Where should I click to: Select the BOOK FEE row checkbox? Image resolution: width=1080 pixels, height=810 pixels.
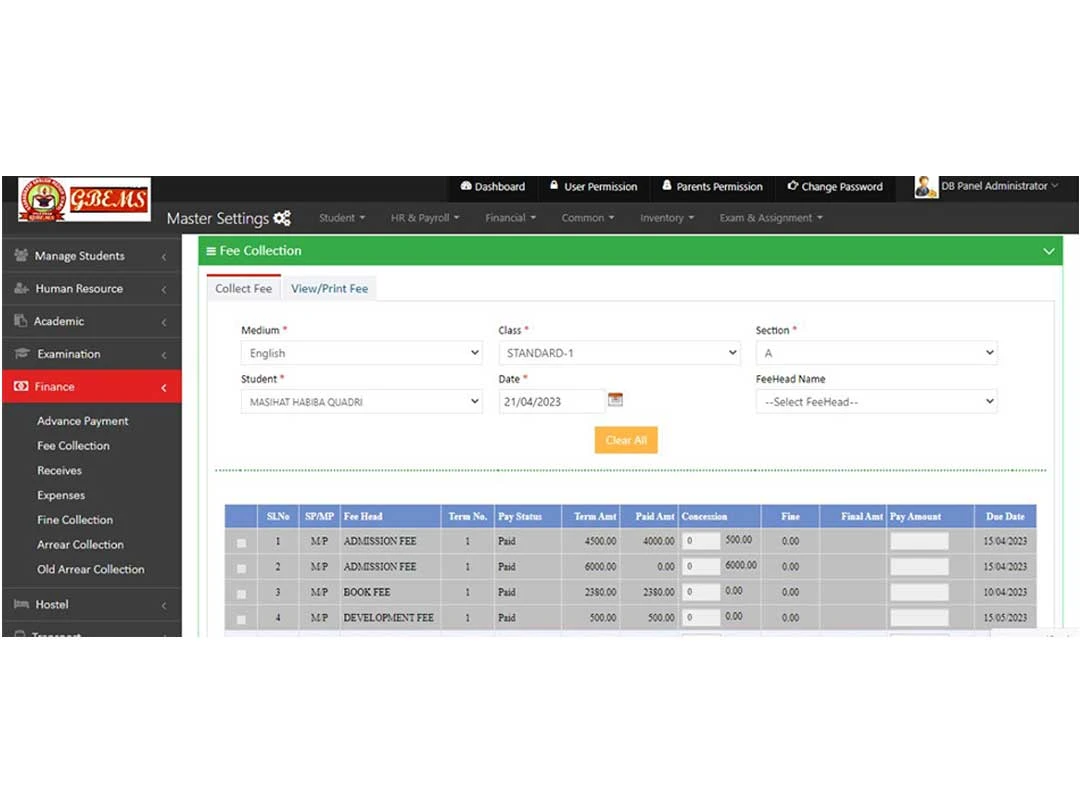click(240, 592)
